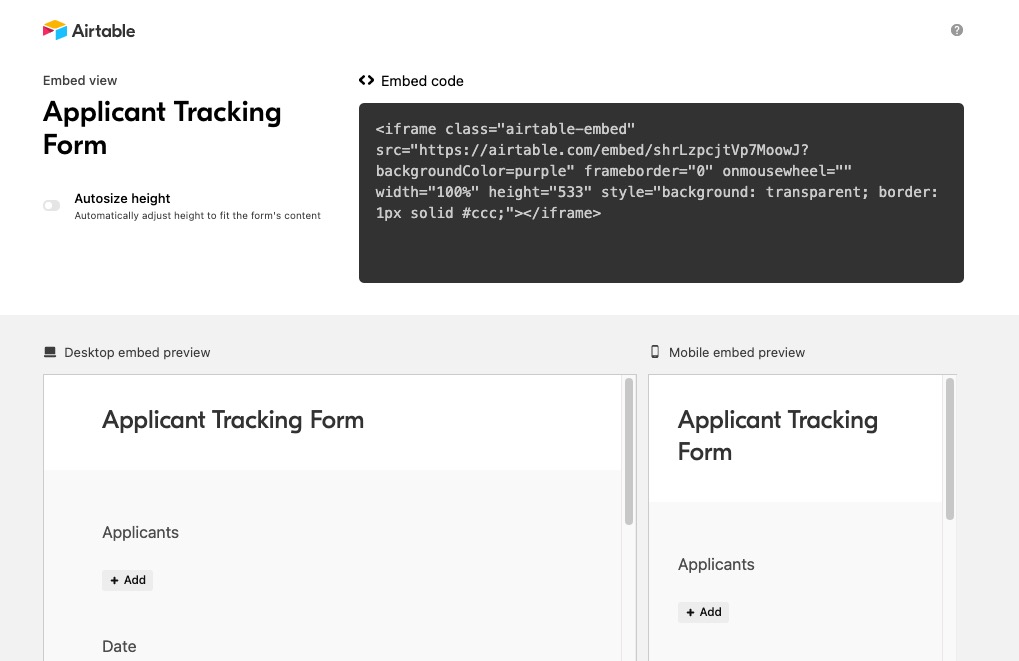Click the mobile preview scrollbar thumb
The width and height of the screenshot is (1019, 661).
pos(949,449)
